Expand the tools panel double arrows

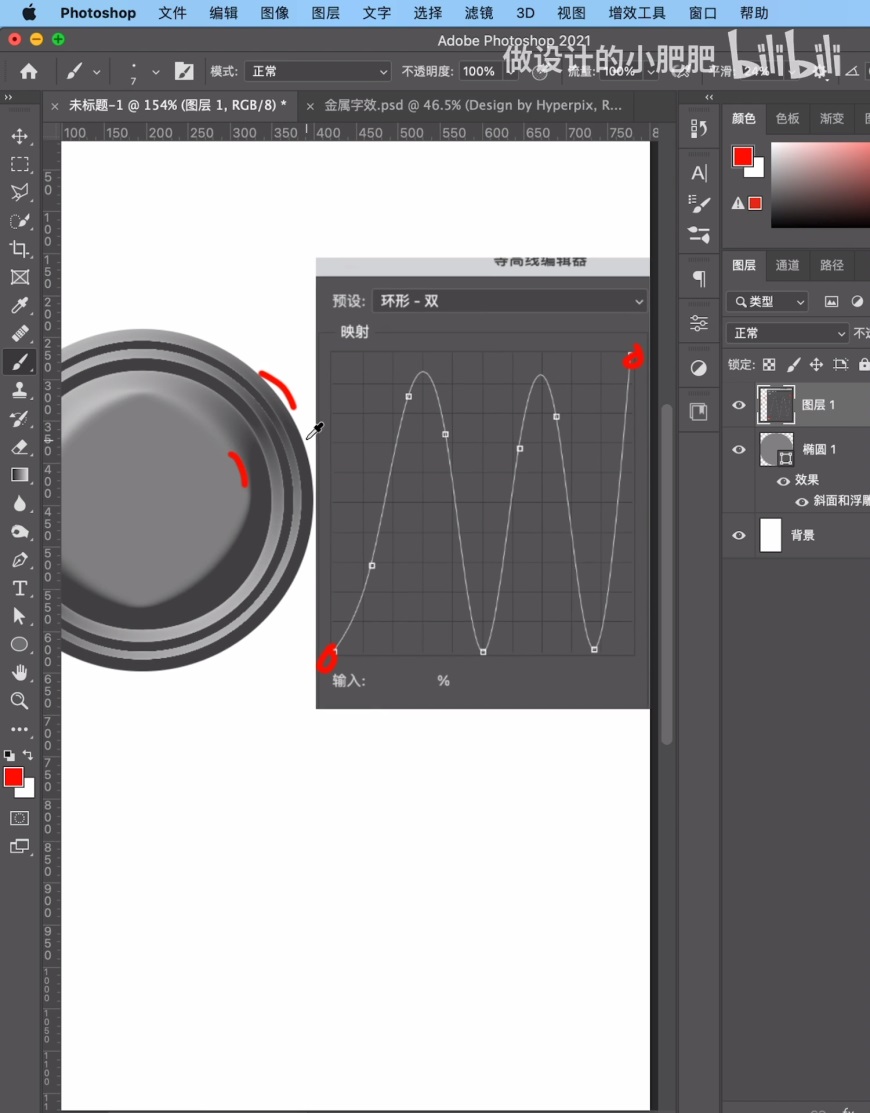click(9, 97)
